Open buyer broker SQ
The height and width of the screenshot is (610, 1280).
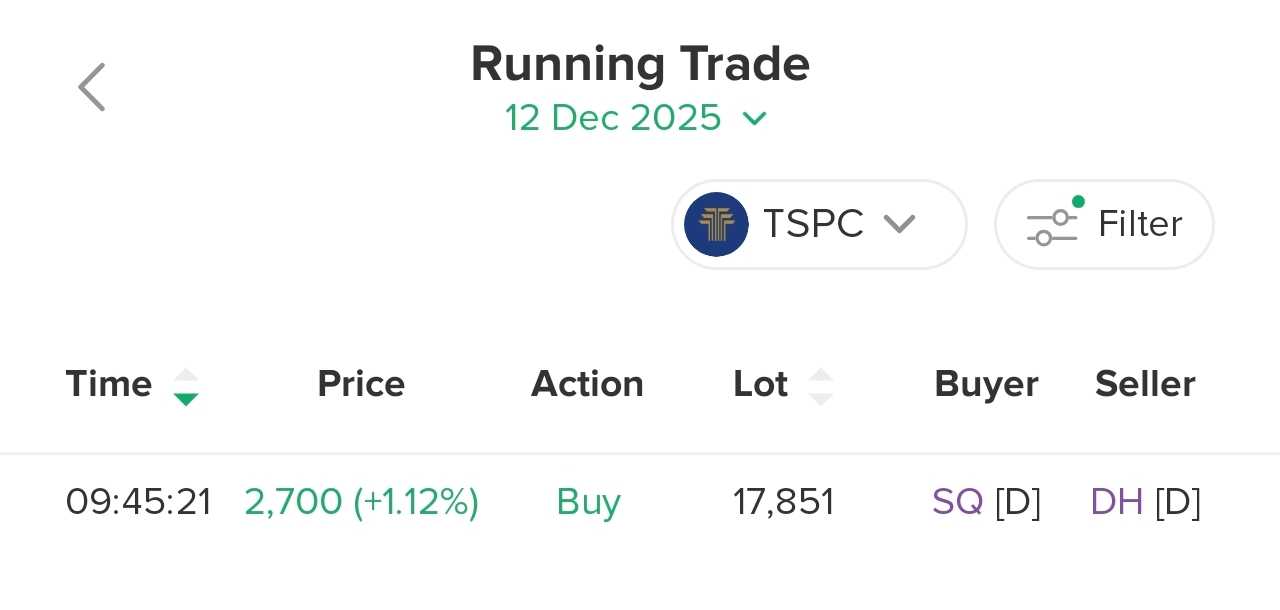[x=957, y=501]
